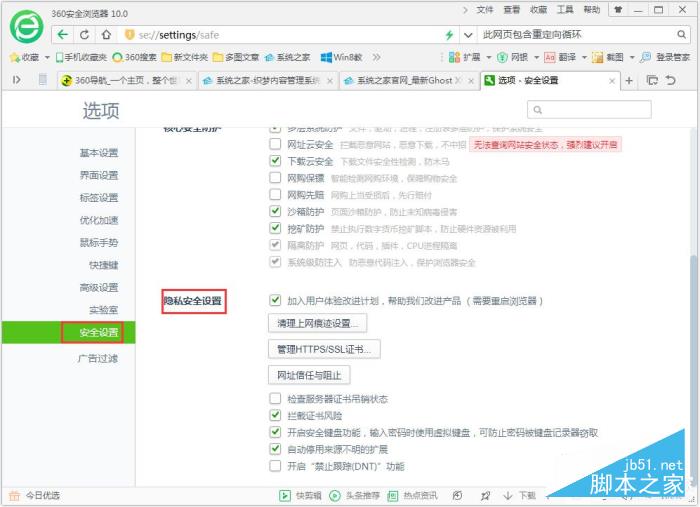This screenshot has height=507, width=700.
Task: Expand the address bar dropdown arrow
Action: click(x=468, y=35)
